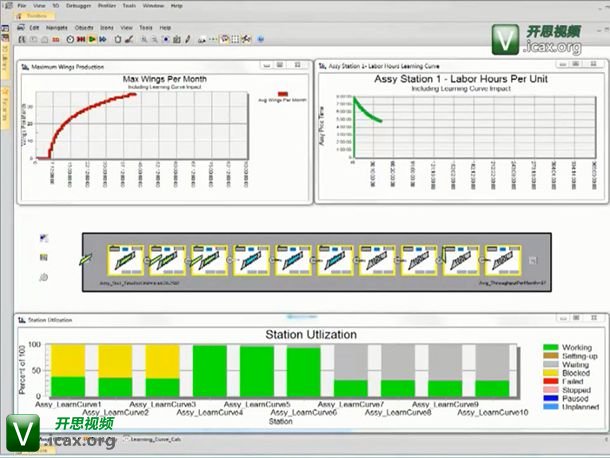Select the last station Assy_LearnCurve10 in the line
610x458 pixels.
pyautogui.click(x=503, y=260)
